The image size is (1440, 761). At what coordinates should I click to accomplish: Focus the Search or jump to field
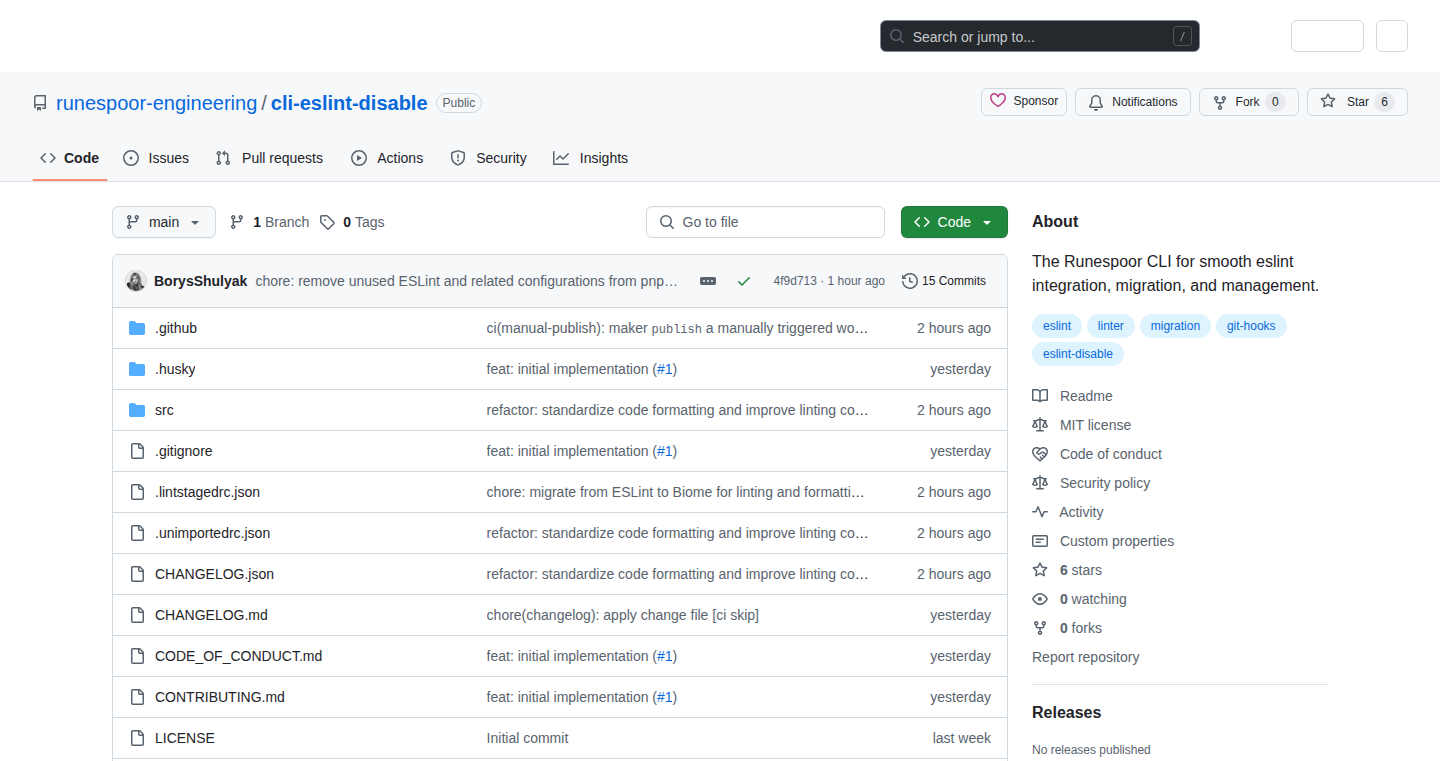coord(1040,37)
